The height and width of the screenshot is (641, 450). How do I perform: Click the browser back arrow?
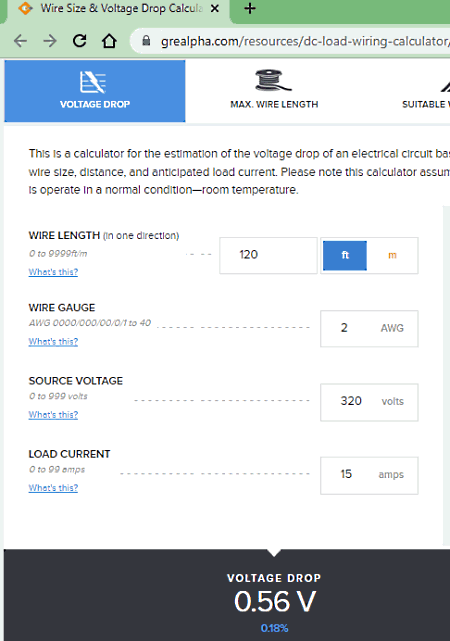(20, 41)
